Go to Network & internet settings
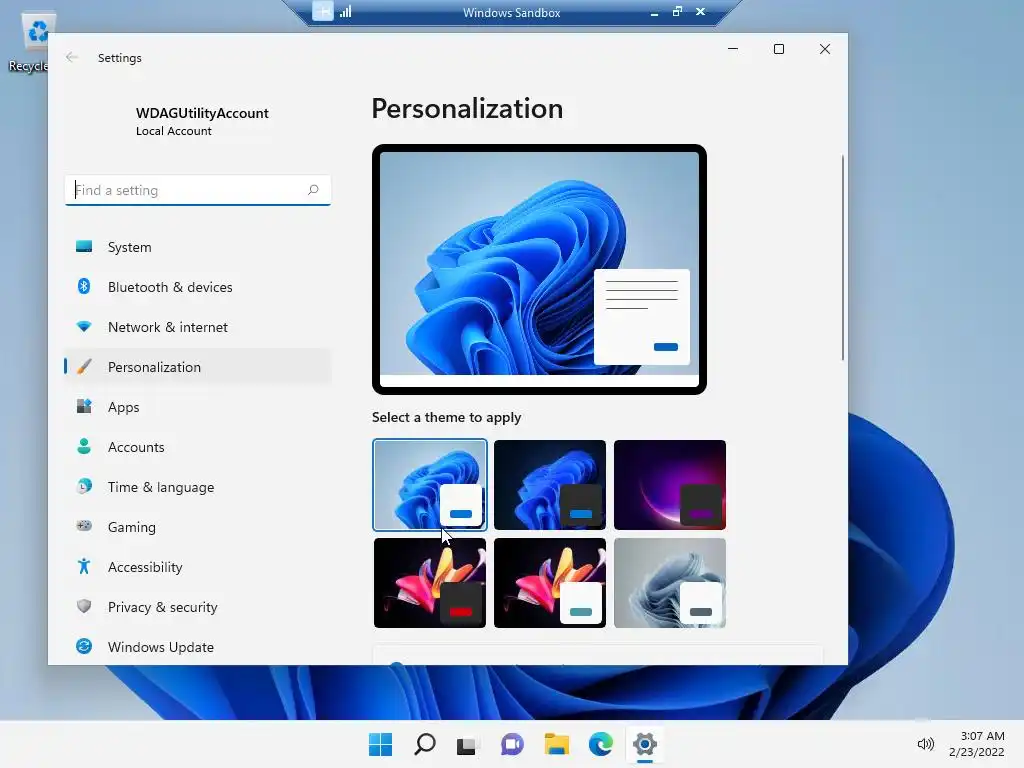This screenshot has height=768, width=1024. [x=197, y=327]
